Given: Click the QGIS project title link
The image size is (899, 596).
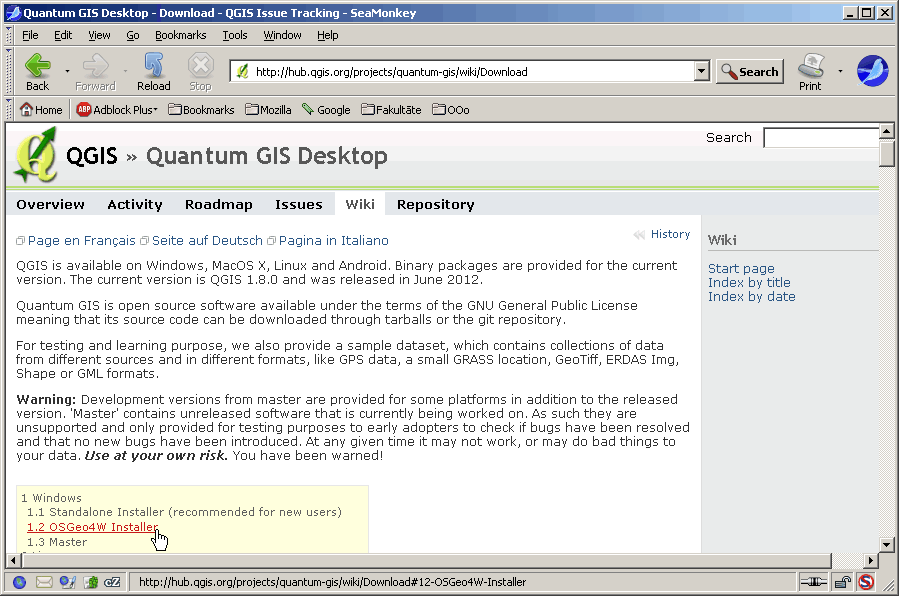Looking at the screenshot, I should coord(92,156).
